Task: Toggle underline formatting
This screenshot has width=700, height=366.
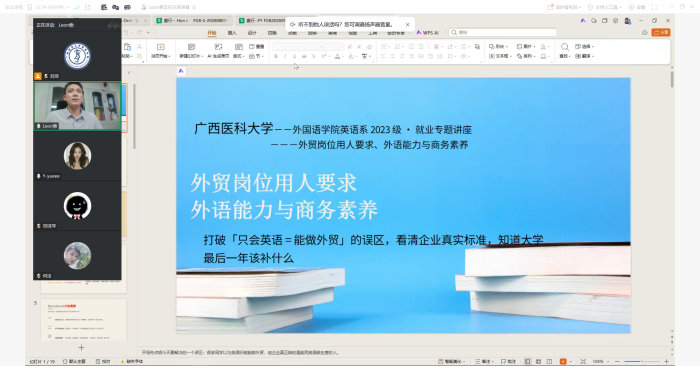Action: coord(294,56)
